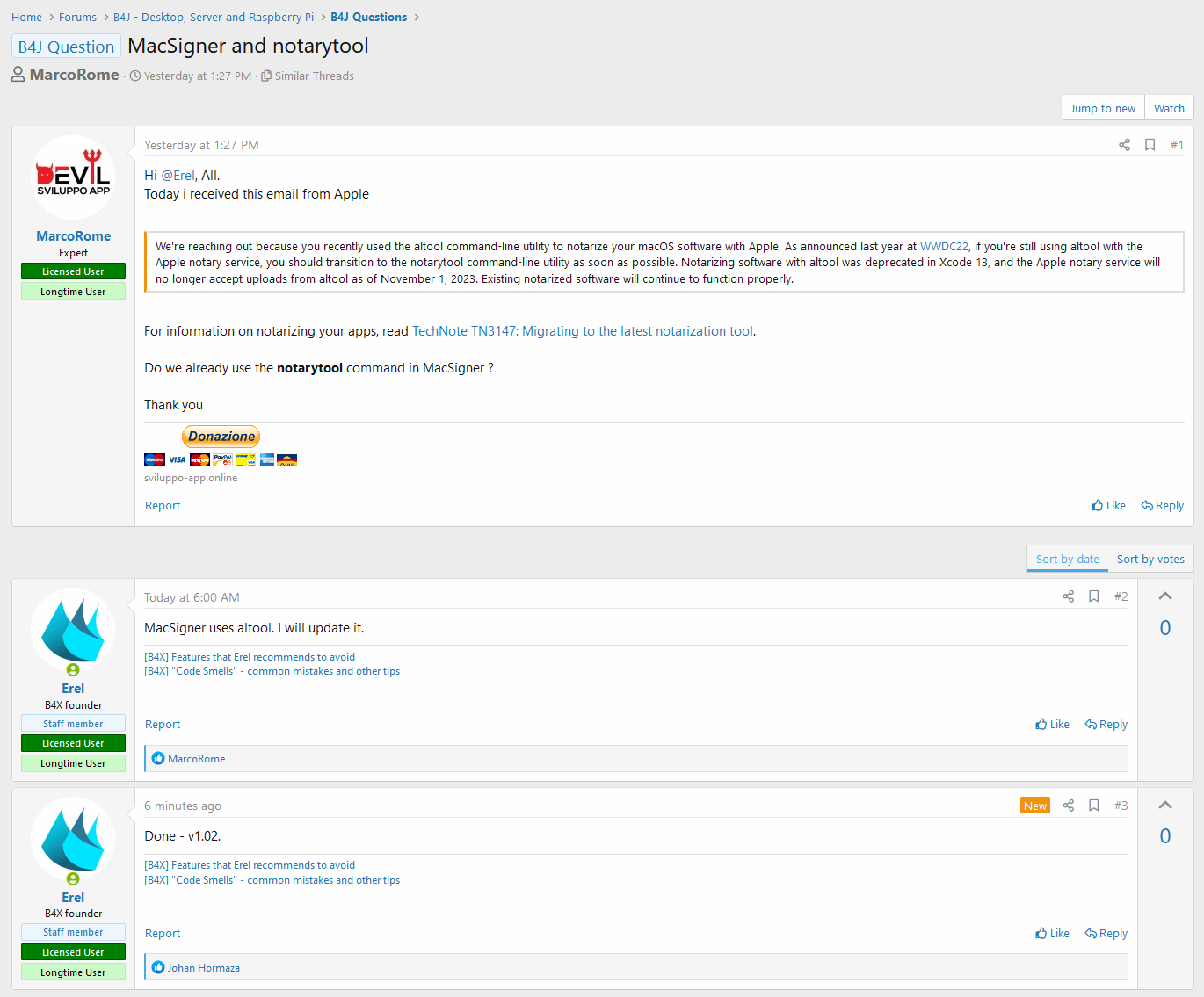Viewport: 1204px width, 997px height.
Task: Like post #3 by Erel
Action: (x=1052, y=934)
